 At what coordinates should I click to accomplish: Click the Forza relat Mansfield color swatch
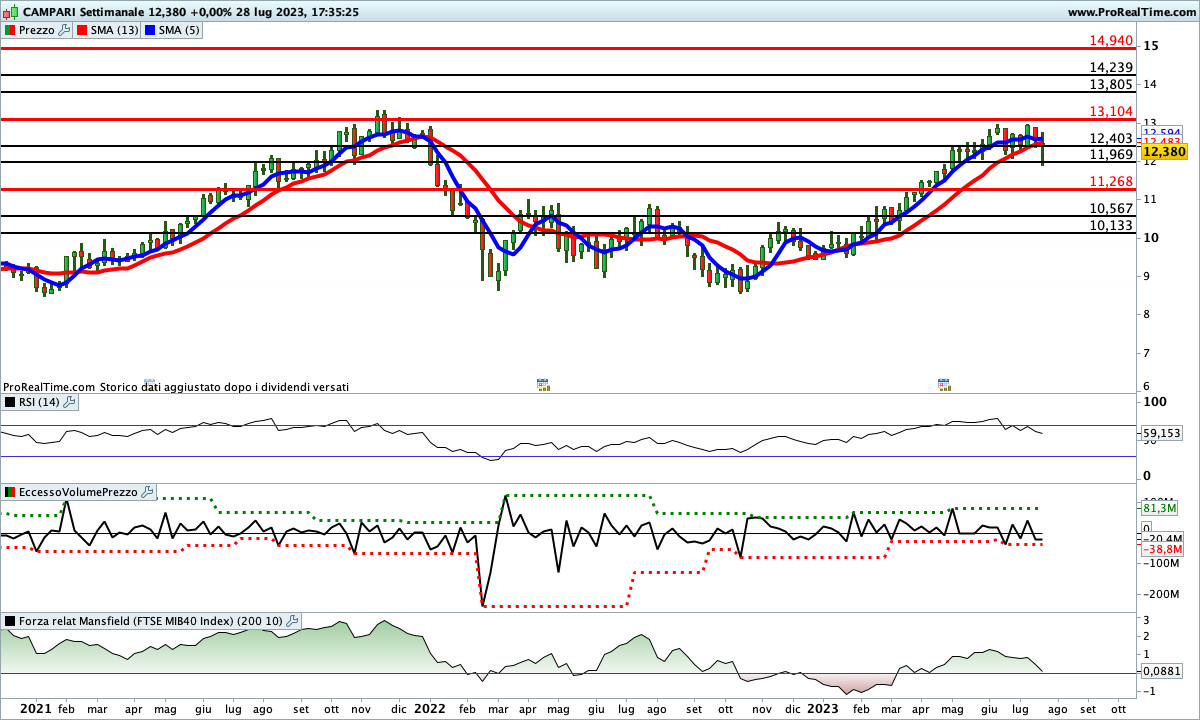point(9,621)
